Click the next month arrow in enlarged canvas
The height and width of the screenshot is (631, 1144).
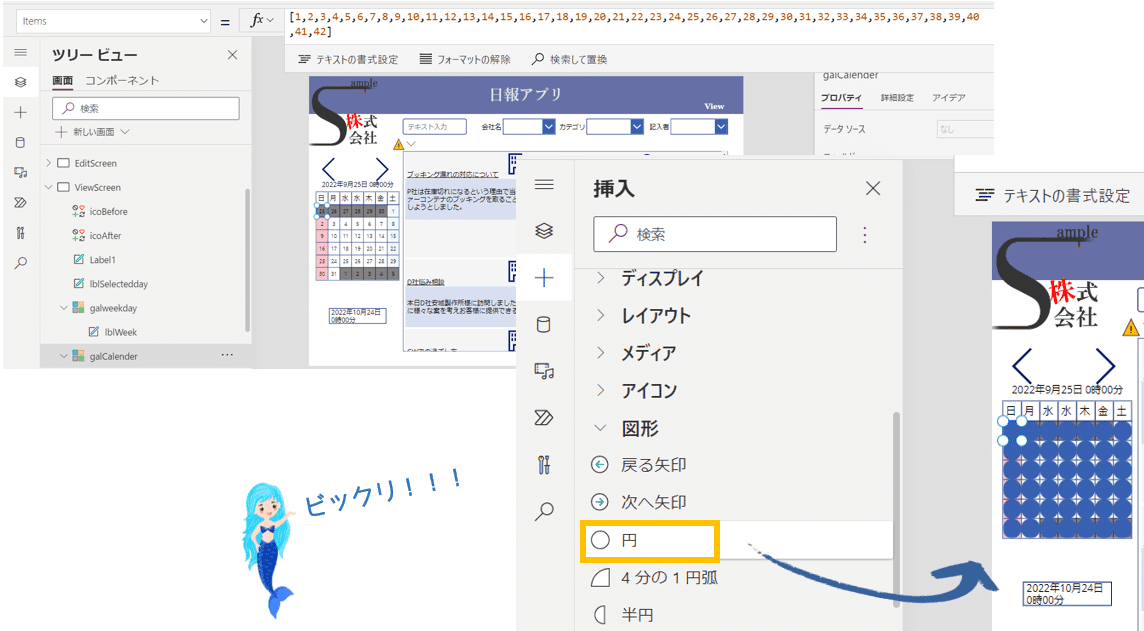1105,365
